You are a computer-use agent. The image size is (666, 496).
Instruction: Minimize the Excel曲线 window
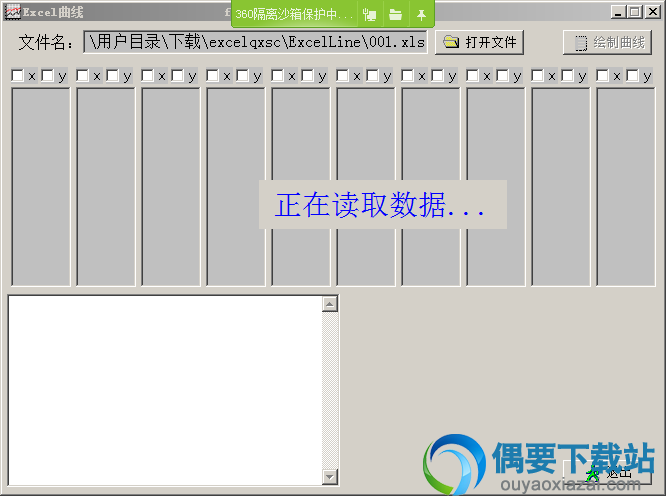click(618, 12)
